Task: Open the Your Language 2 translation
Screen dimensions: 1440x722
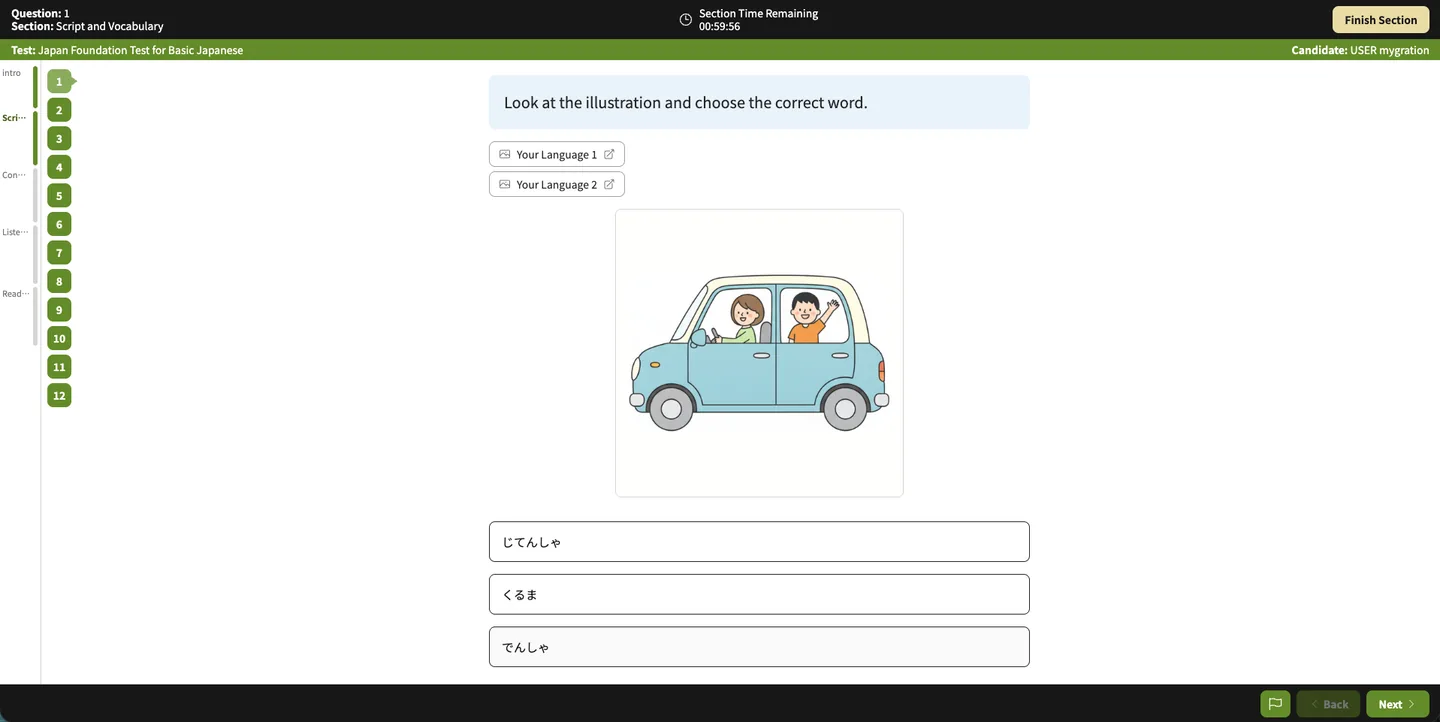Action: 557,184
